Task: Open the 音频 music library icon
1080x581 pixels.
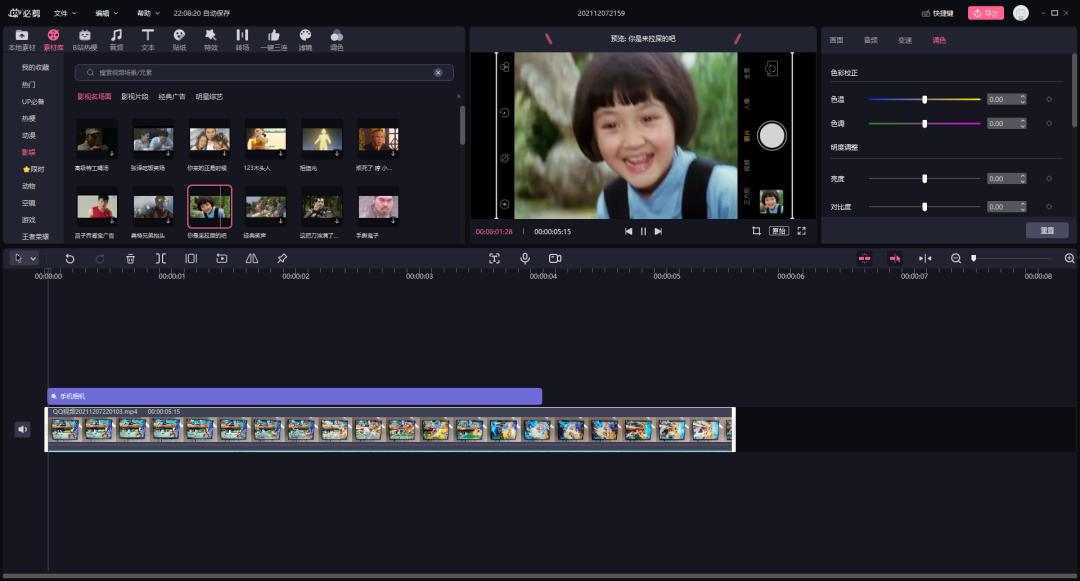Action: [x=116, y=39]
